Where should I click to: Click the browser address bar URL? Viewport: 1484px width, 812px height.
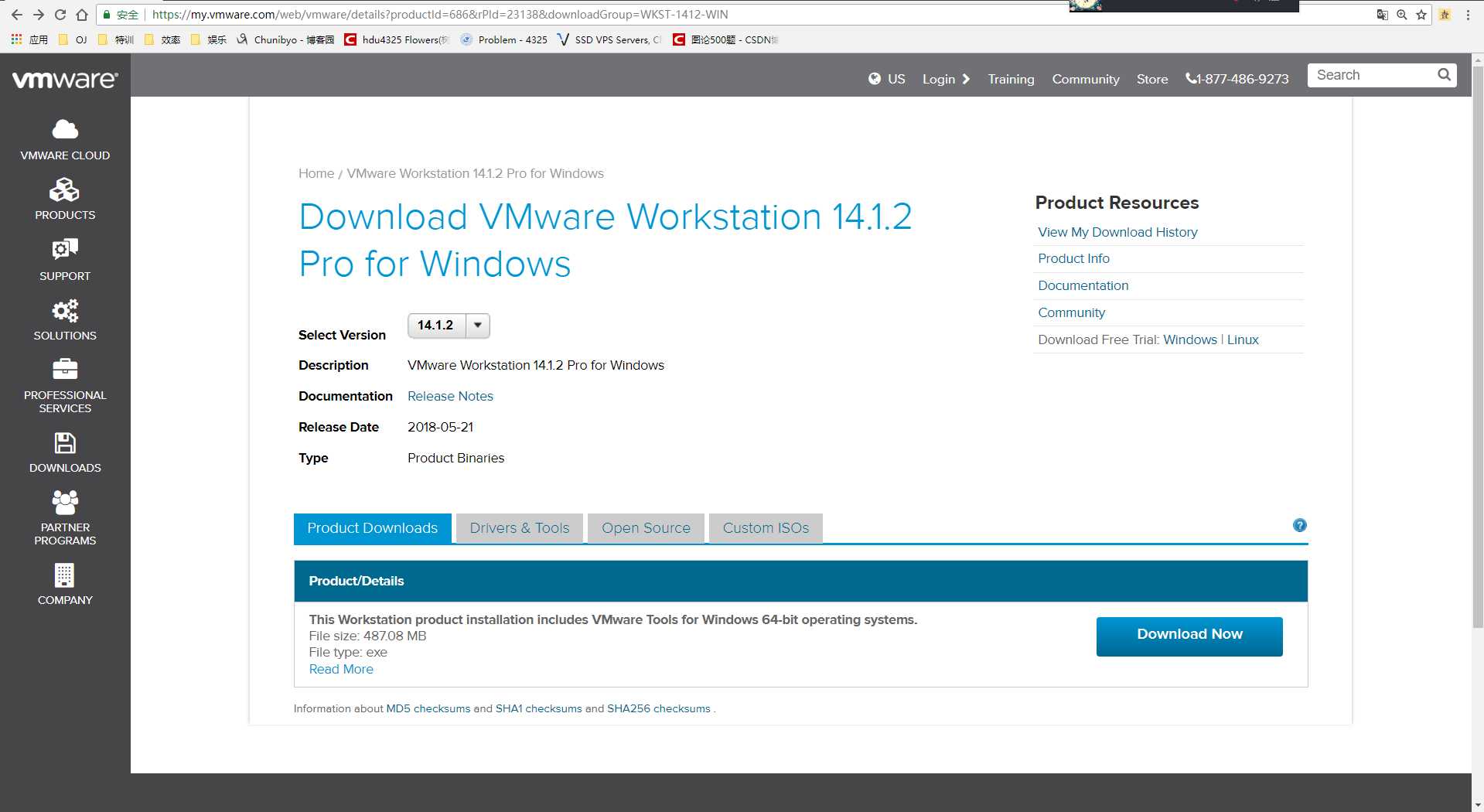(440, 15)
